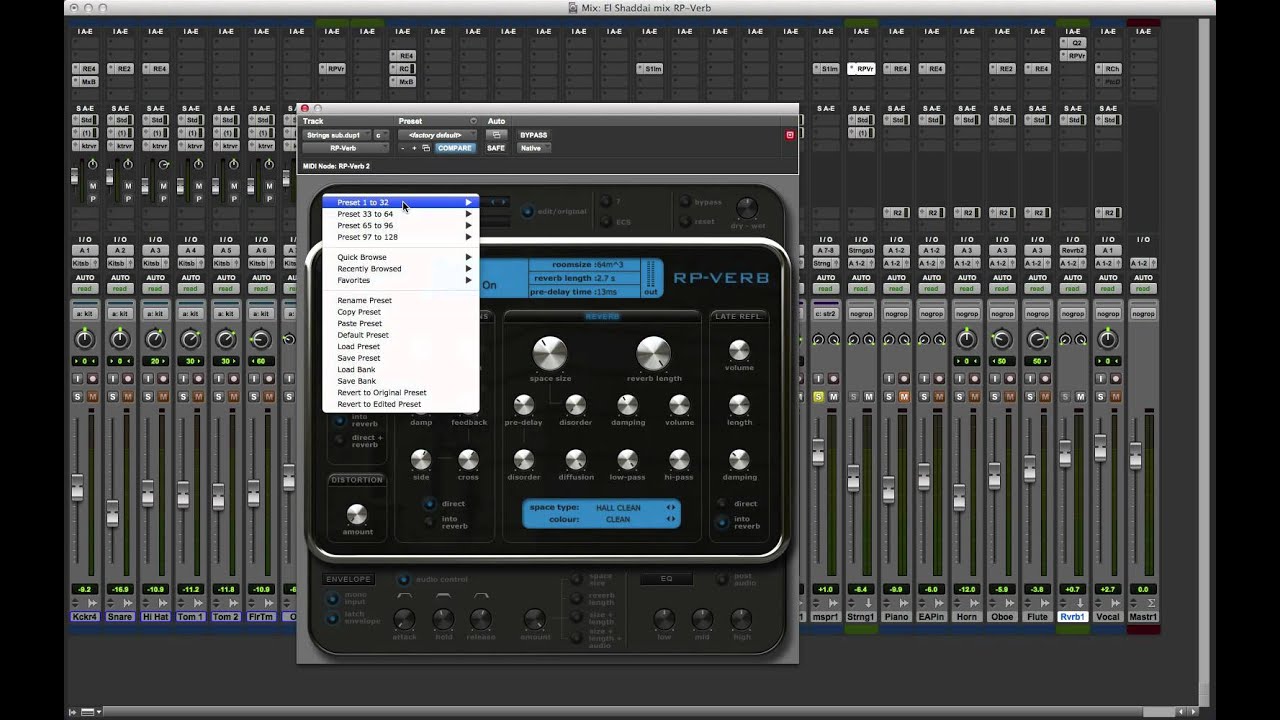This screenshot has height=720, width=1280.
Task: Toggle the question mark help LED
Action: (604, 202)
